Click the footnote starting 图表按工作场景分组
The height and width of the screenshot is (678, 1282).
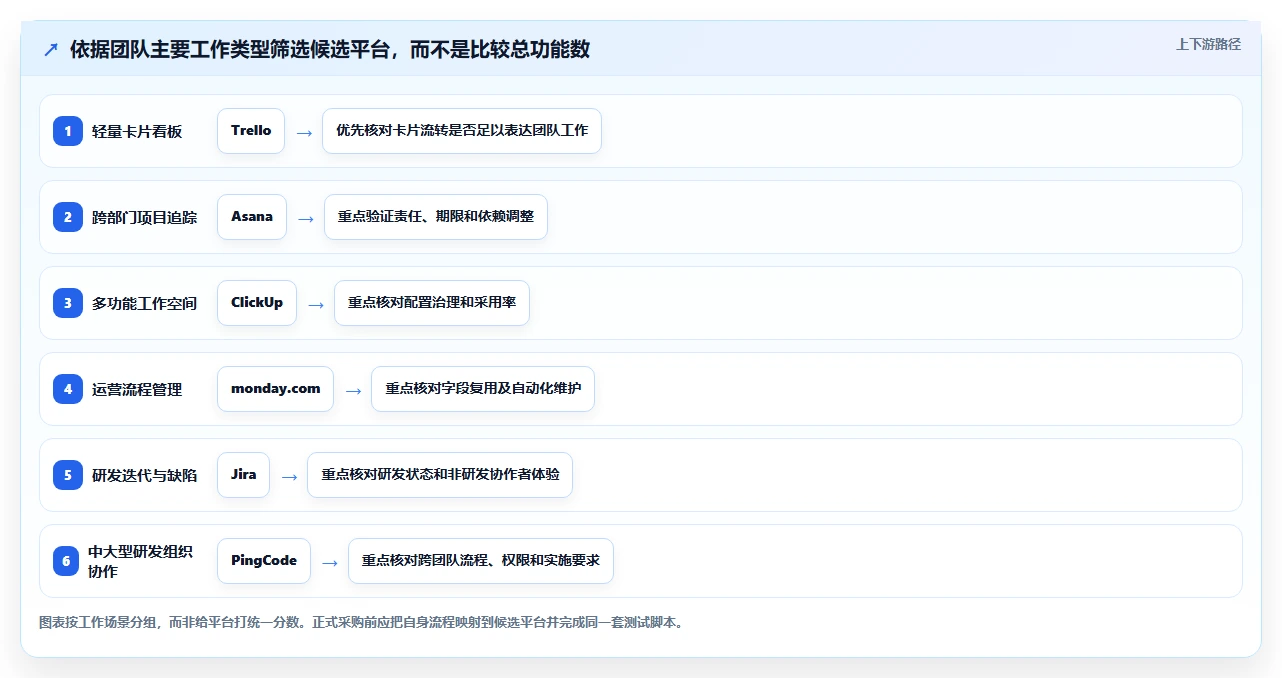pyautogui.click(x=361, y=622)
